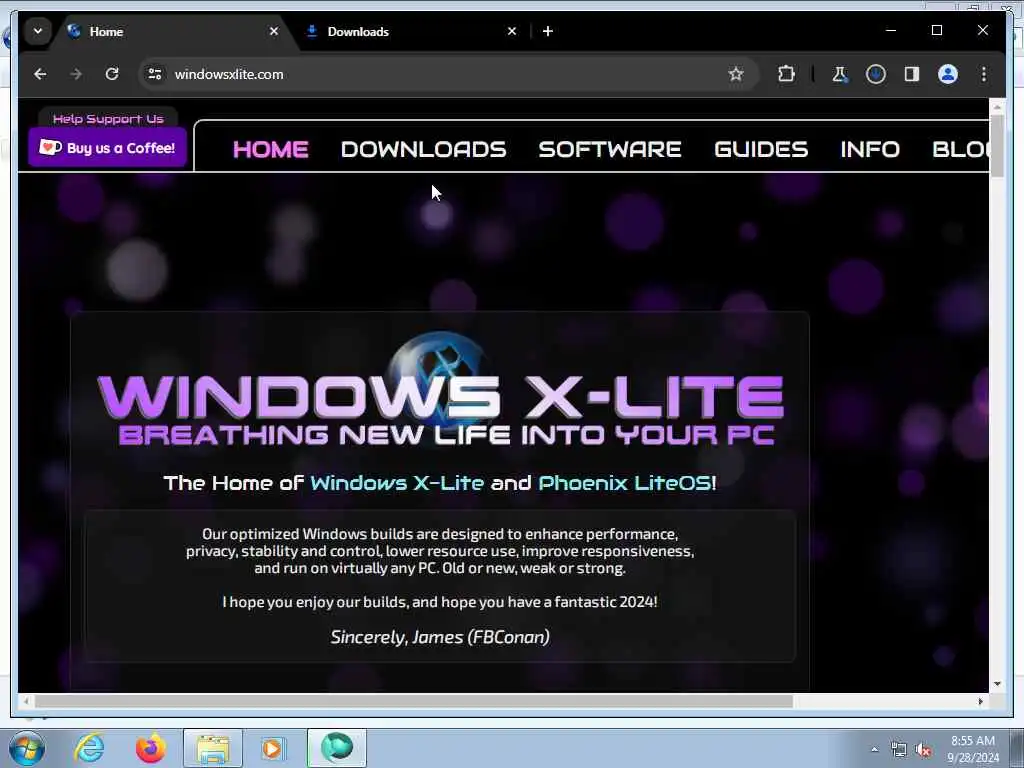Bookmark this page with the star icon
The image size is (1024, 768).
[x=736, y=74]
